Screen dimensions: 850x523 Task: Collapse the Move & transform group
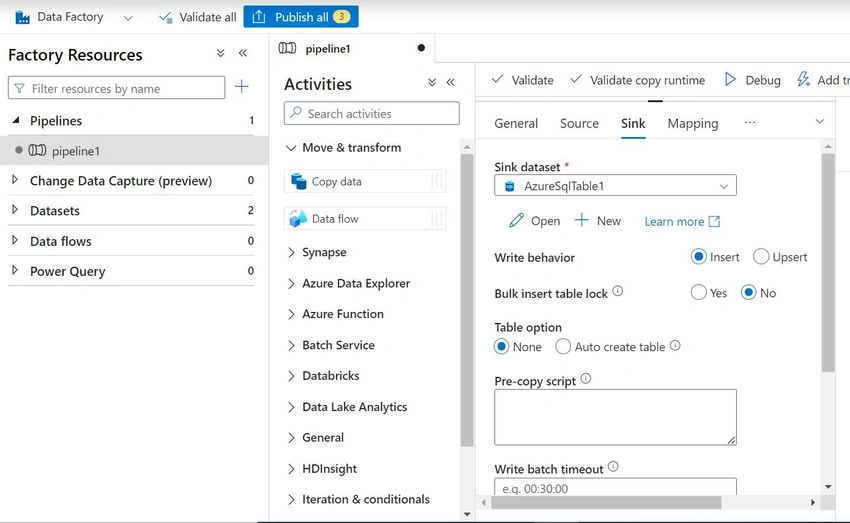click(x=291, y=147)
